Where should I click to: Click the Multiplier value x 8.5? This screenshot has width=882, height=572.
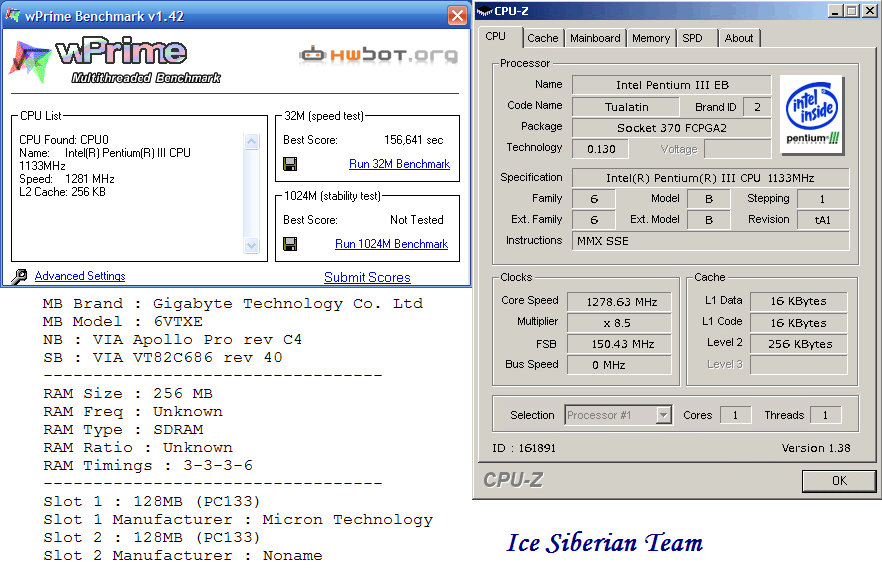pos(619,323)
